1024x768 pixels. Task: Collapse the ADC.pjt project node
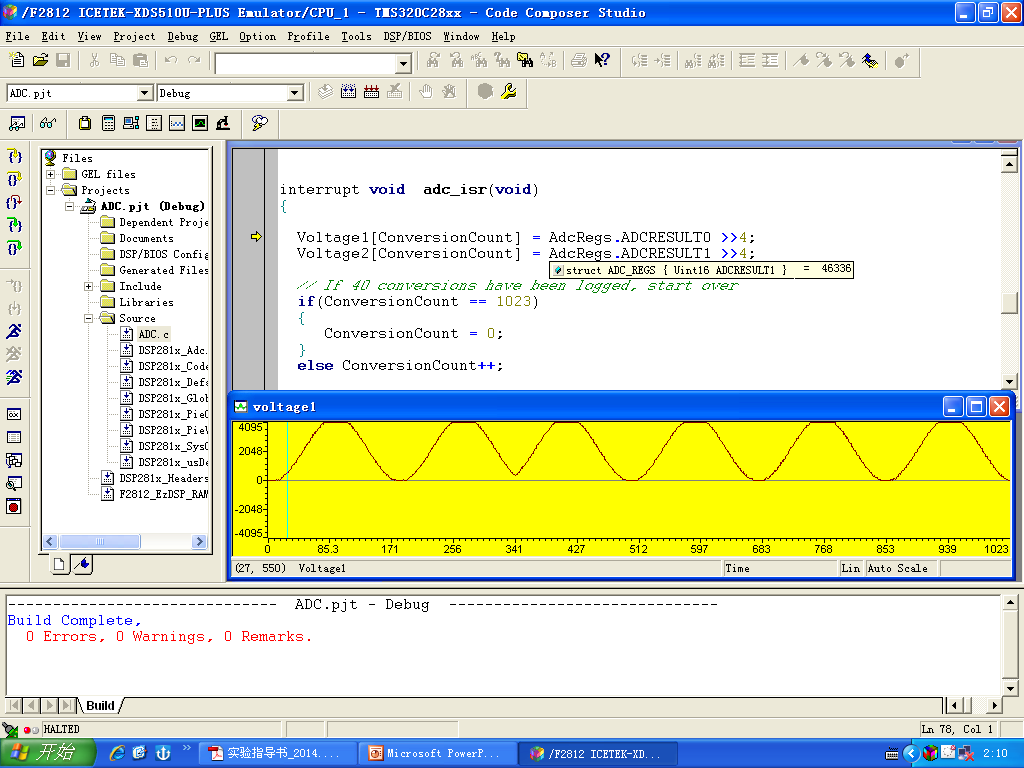(x=70, y=206)
